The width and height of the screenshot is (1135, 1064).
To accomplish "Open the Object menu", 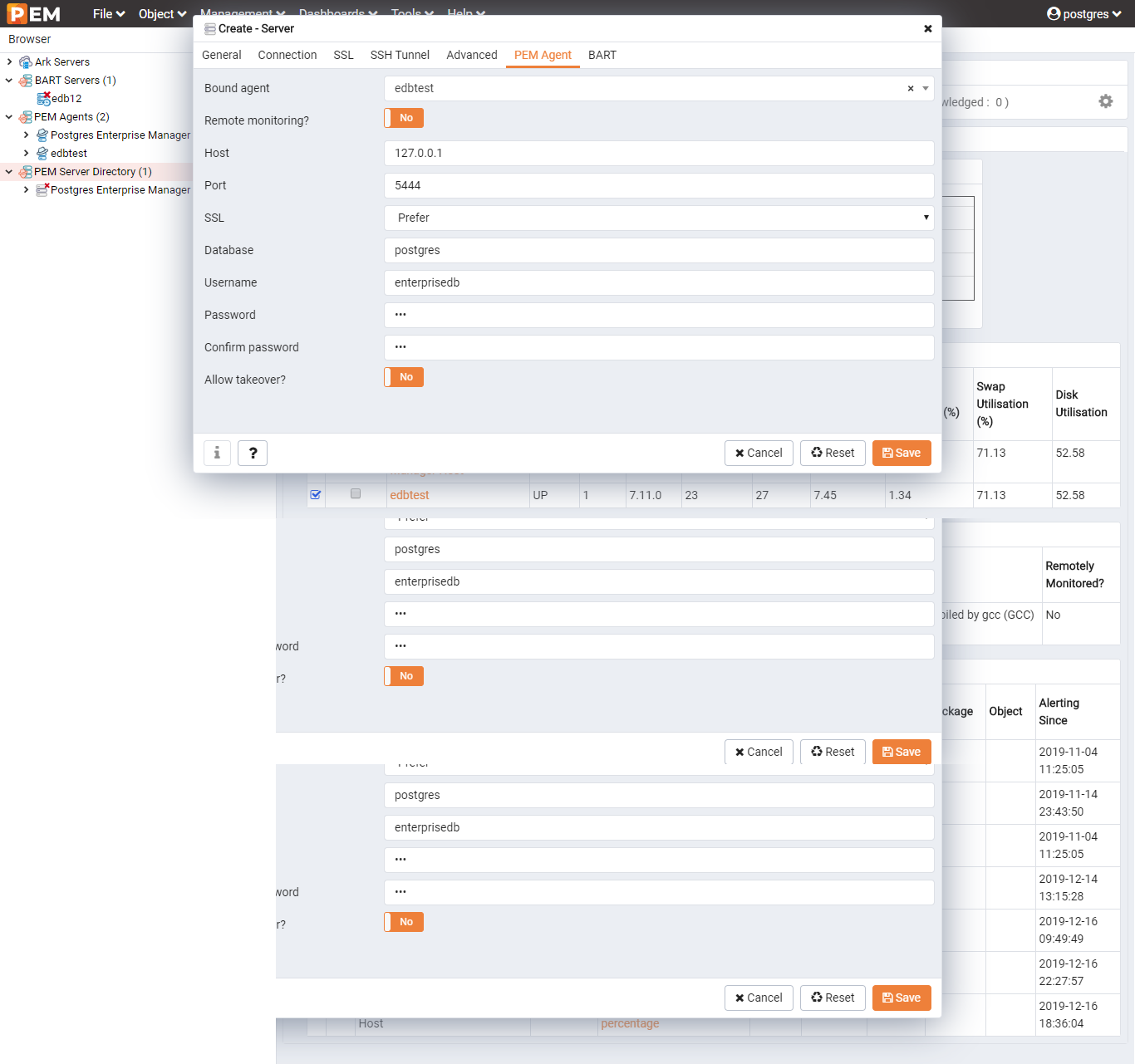I will tap(162, 14).
